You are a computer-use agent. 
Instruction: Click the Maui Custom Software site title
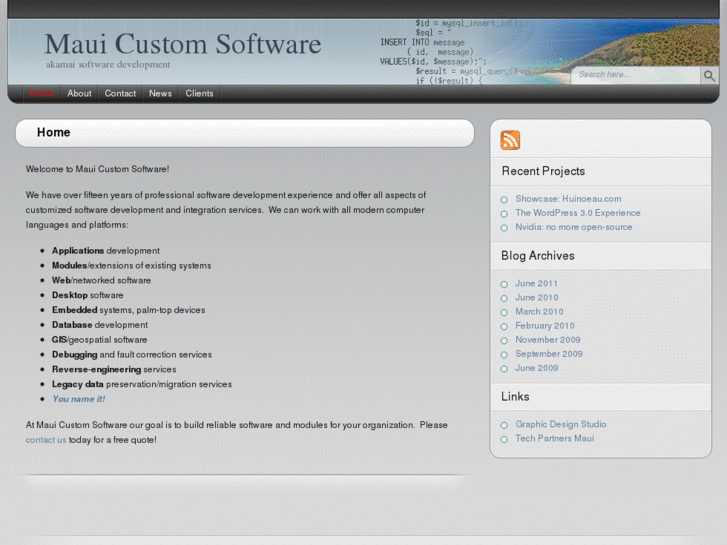coord(183,44)
